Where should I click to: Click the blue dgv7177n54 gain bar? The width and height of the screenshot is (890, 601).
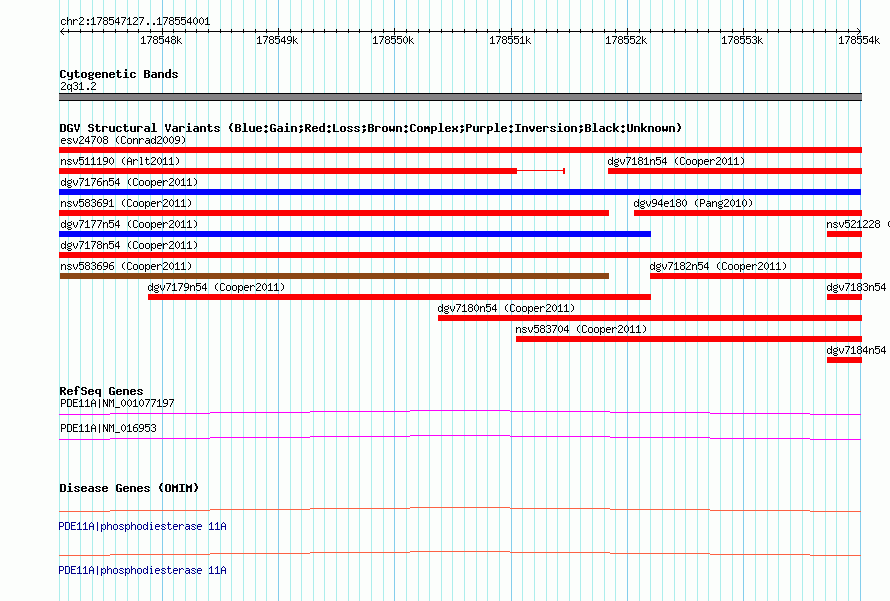click(355, 234)
